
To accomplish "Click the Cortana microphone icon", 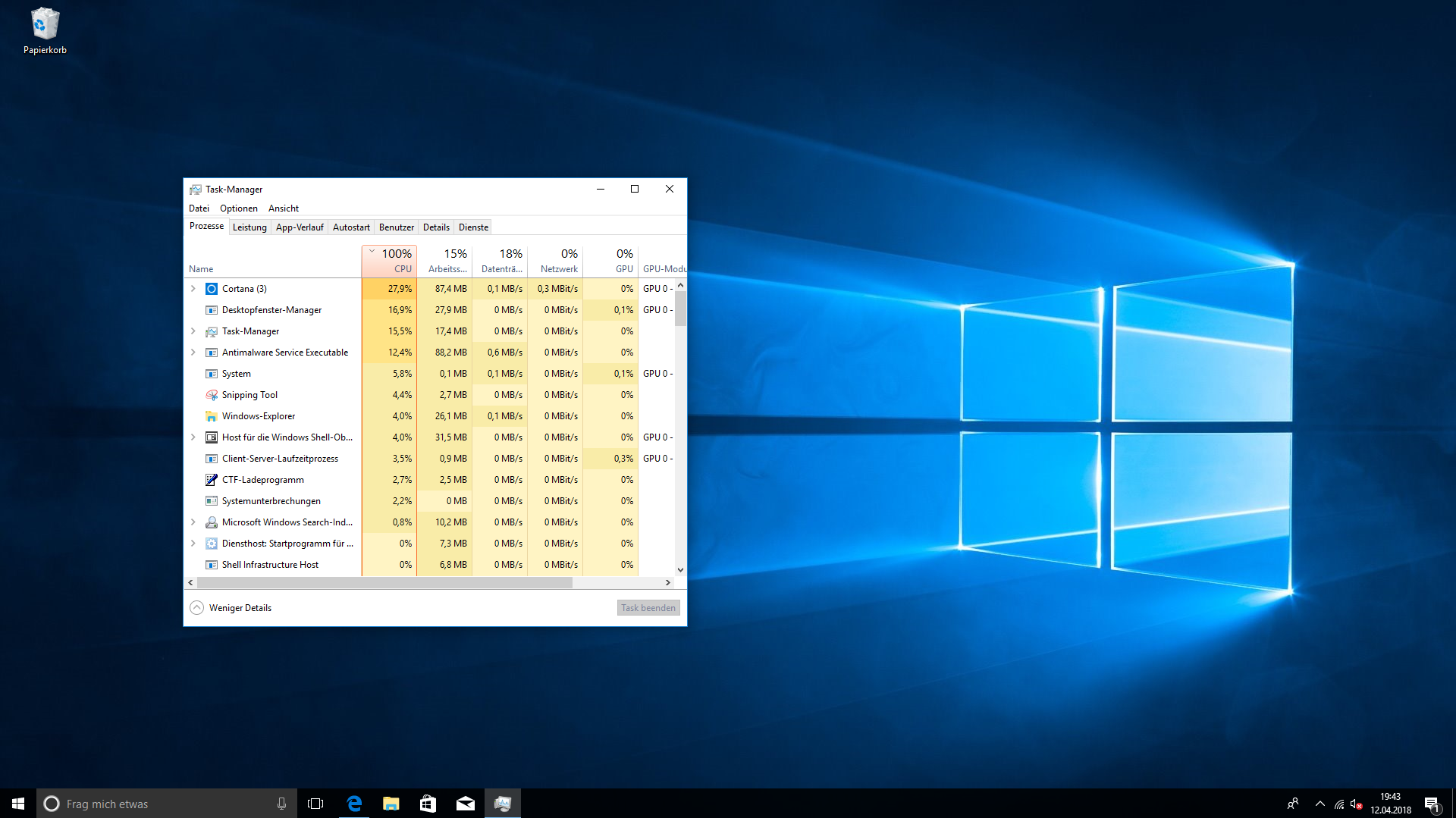I will (281, 804).
